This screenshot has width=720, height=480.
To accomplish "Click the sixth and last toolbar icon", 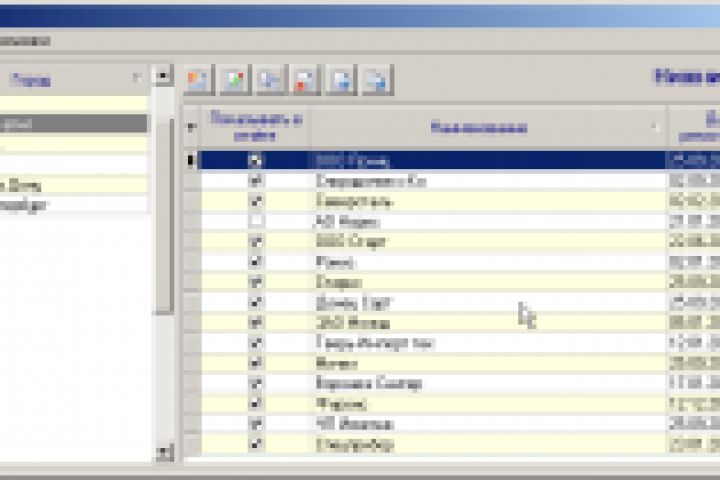I will click(377, 80).
